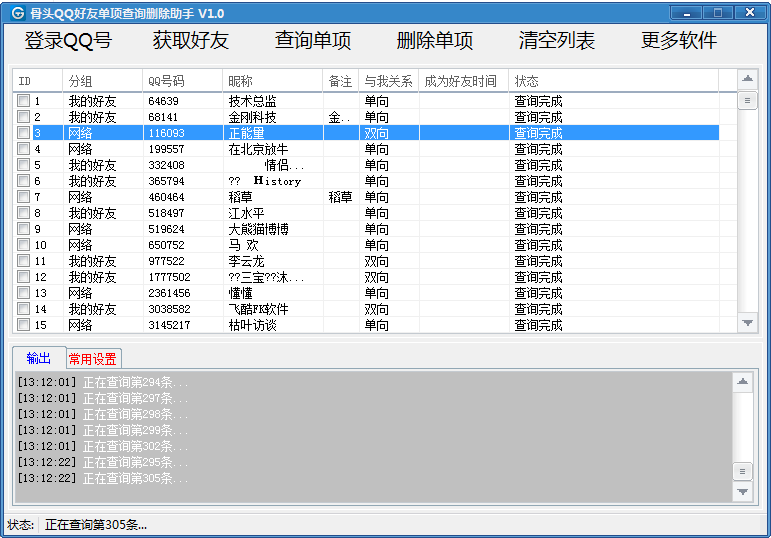Enable checkbox for row 11 李云龙
Viewport: 771px width, 538px height.
(23, 261)
